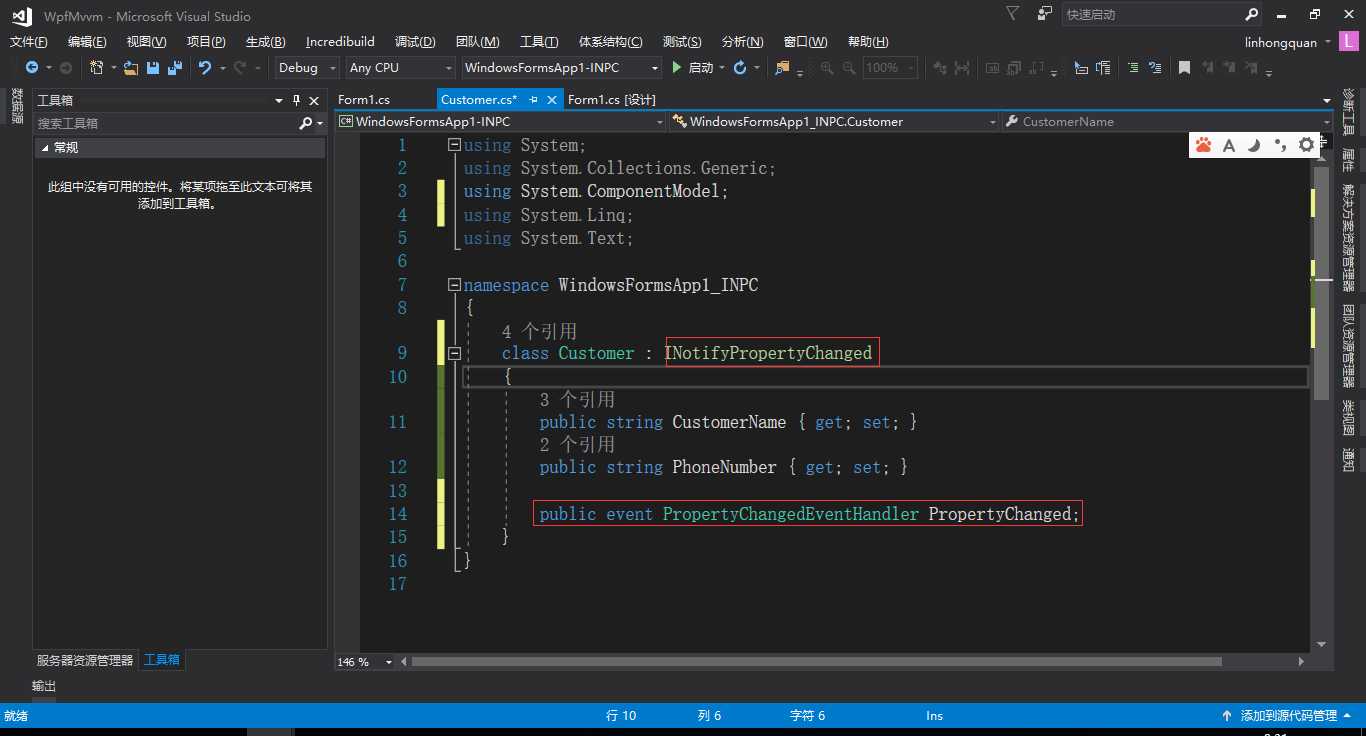Image resolution: width=1366 pixels, height=736 pixels.
Task: Click the Save All icon
Action: pyautogui.click(x=175, y=68)
